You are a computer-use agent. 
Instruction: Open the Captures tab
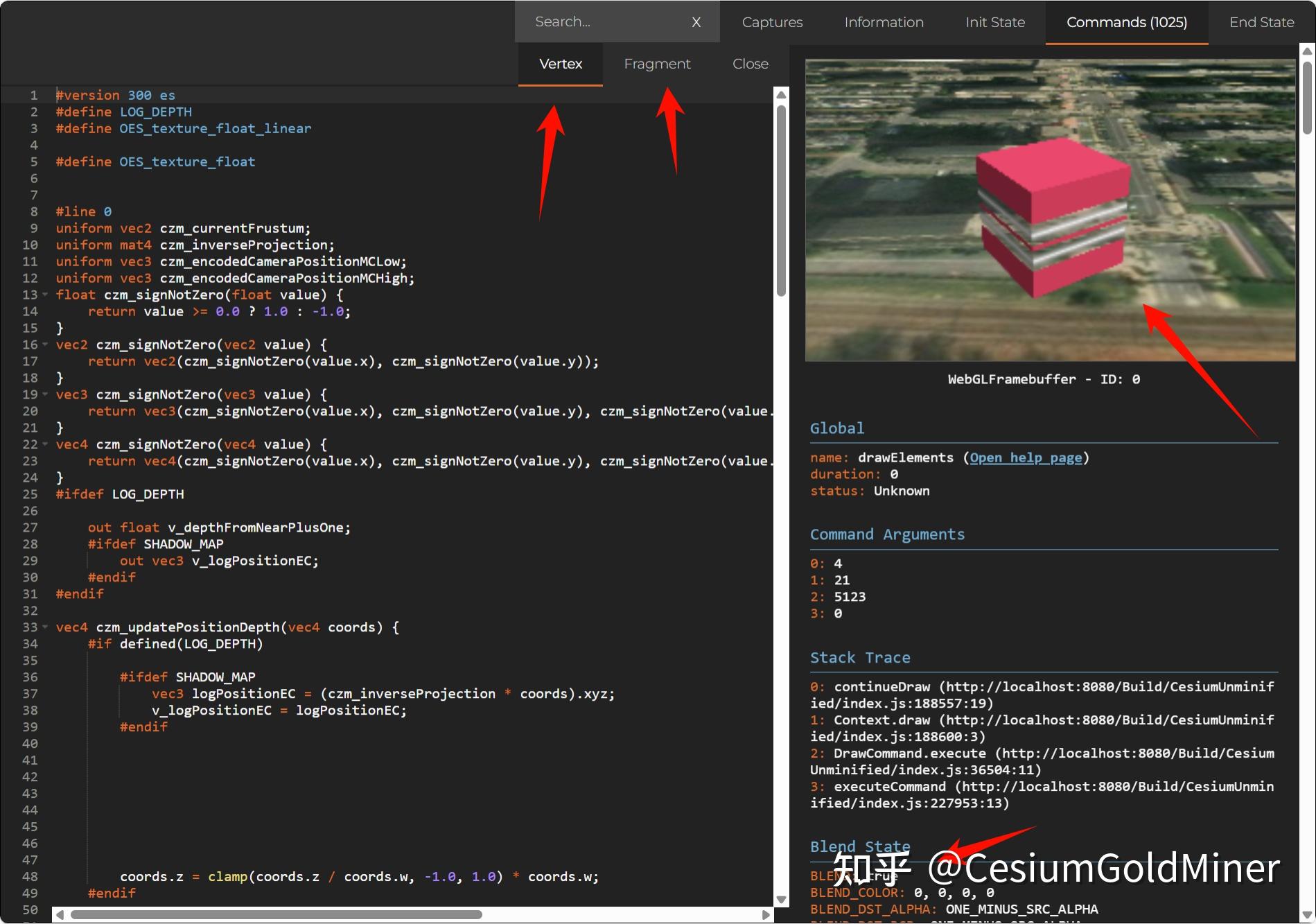[x=771, y=21]
